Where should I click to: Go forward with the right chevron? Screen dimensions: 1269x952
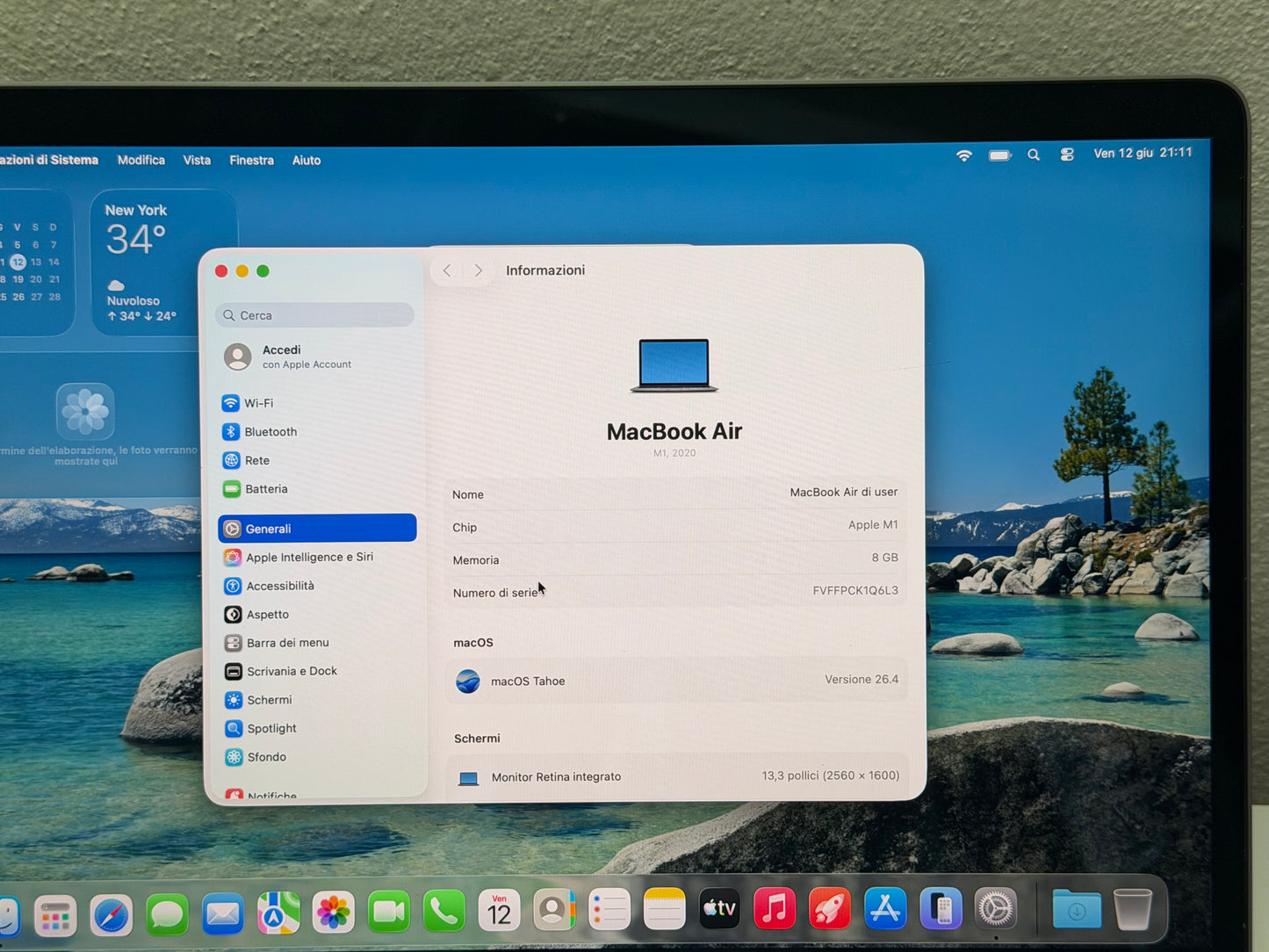click(x=479, y=270)
